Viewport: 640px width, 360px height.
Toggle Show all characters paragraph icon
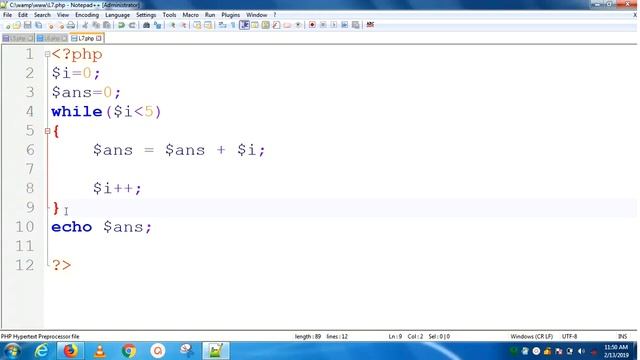point(233,25)
